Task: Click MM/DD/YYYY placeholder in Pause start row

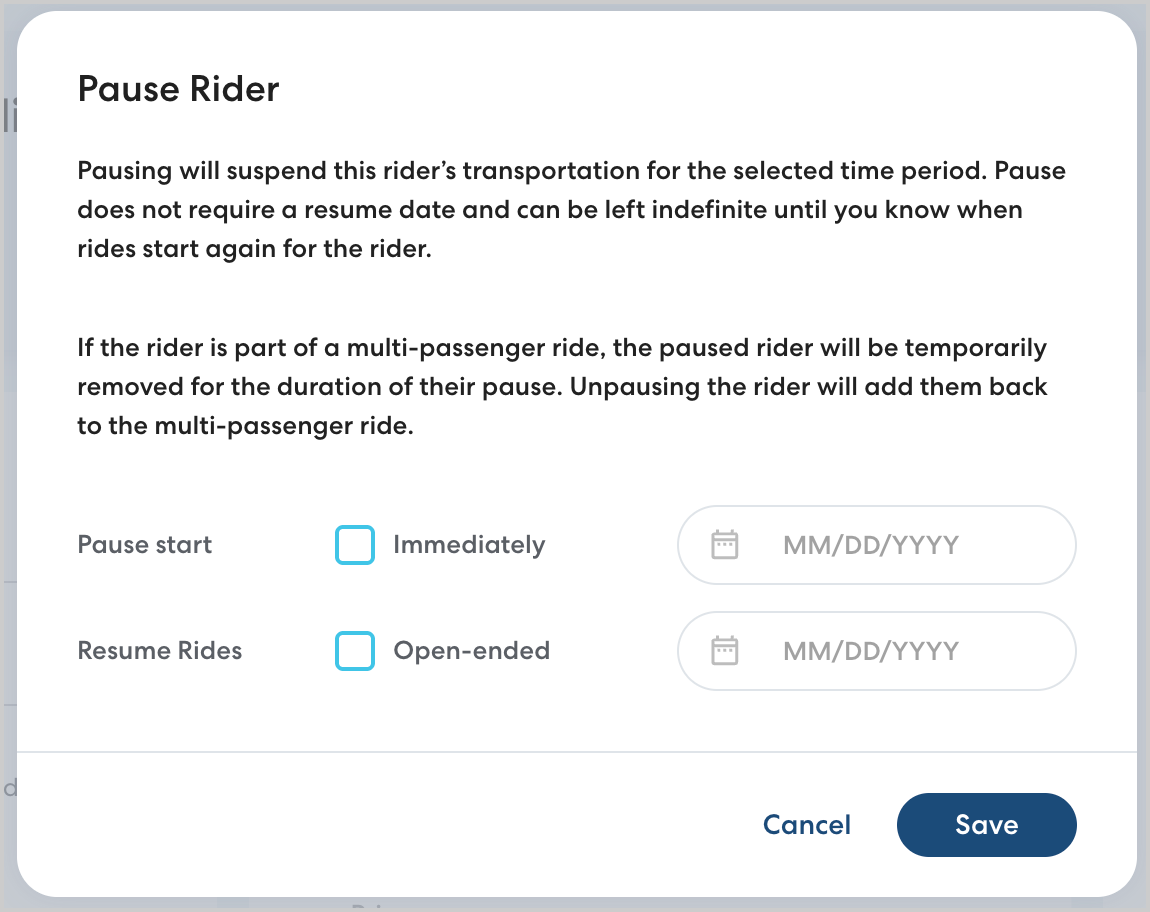Action: [x=870, y=545]
